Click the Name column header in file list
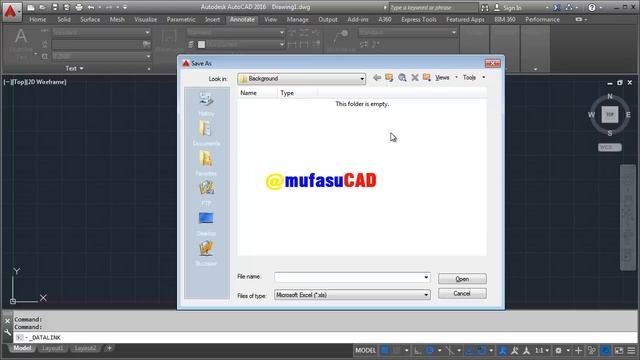The height and width of the screenshot is (360, 640). tap(257, 93)
